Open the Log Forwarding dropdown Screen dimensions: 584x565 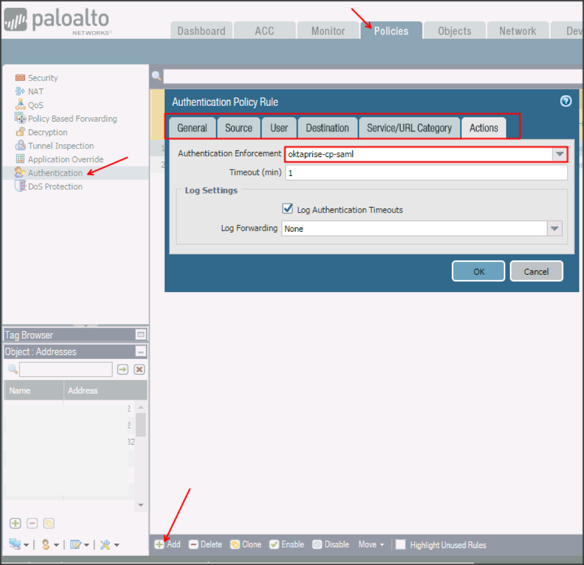click(554, 228)
